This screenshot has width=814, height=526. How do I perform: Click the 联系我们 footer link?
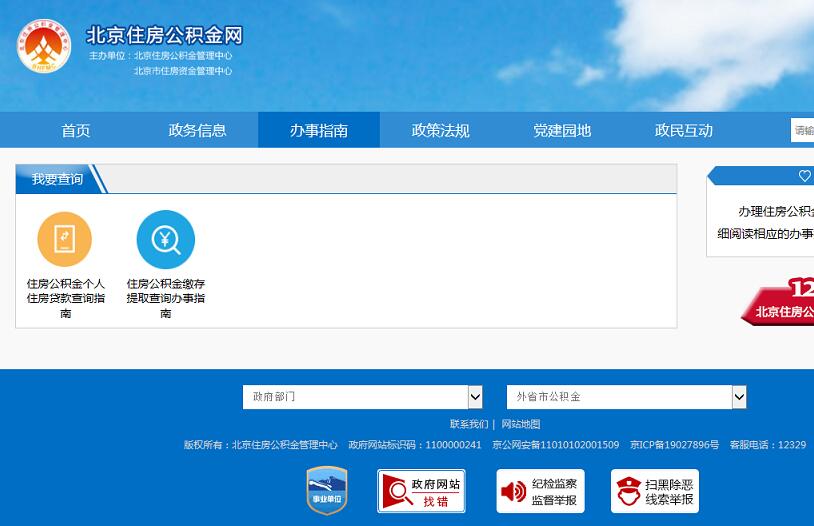coord(469,424)
